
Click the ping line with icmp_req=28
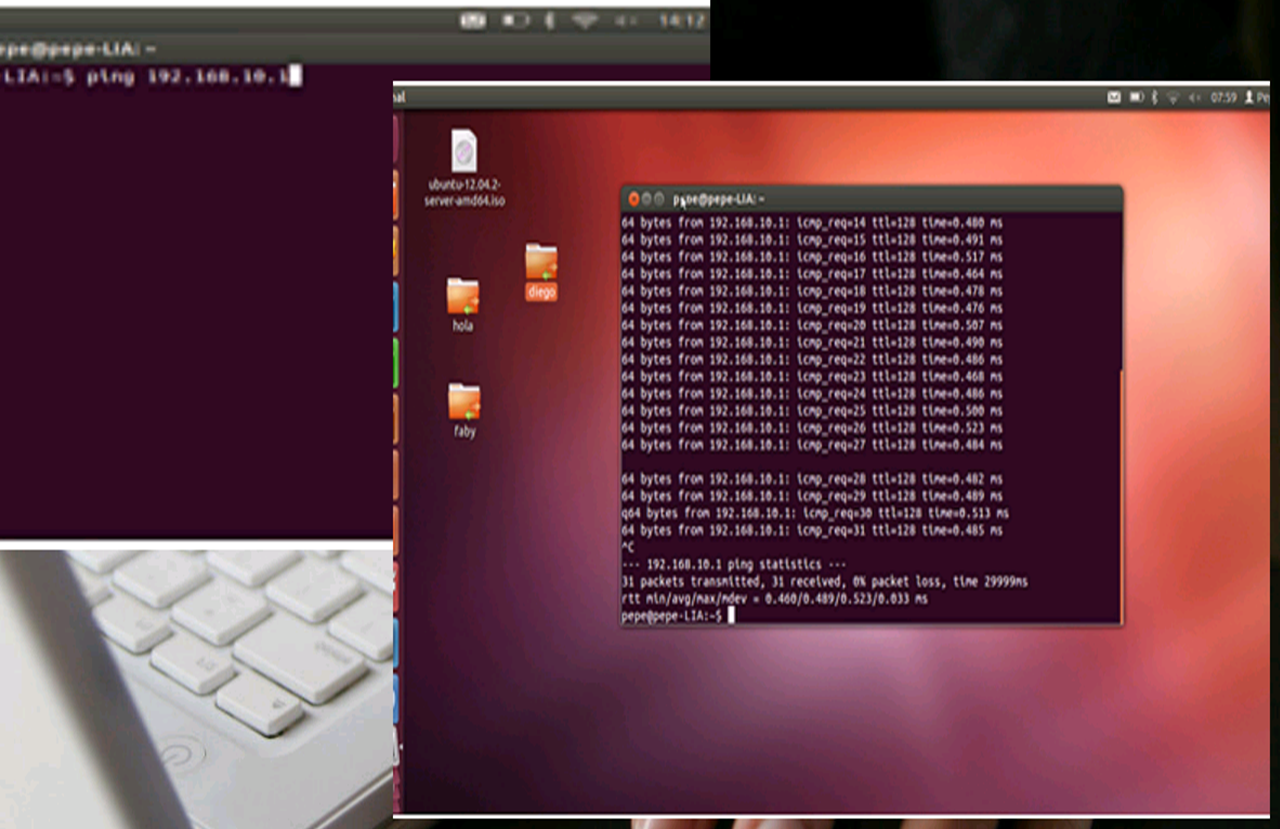coord(812,479)
